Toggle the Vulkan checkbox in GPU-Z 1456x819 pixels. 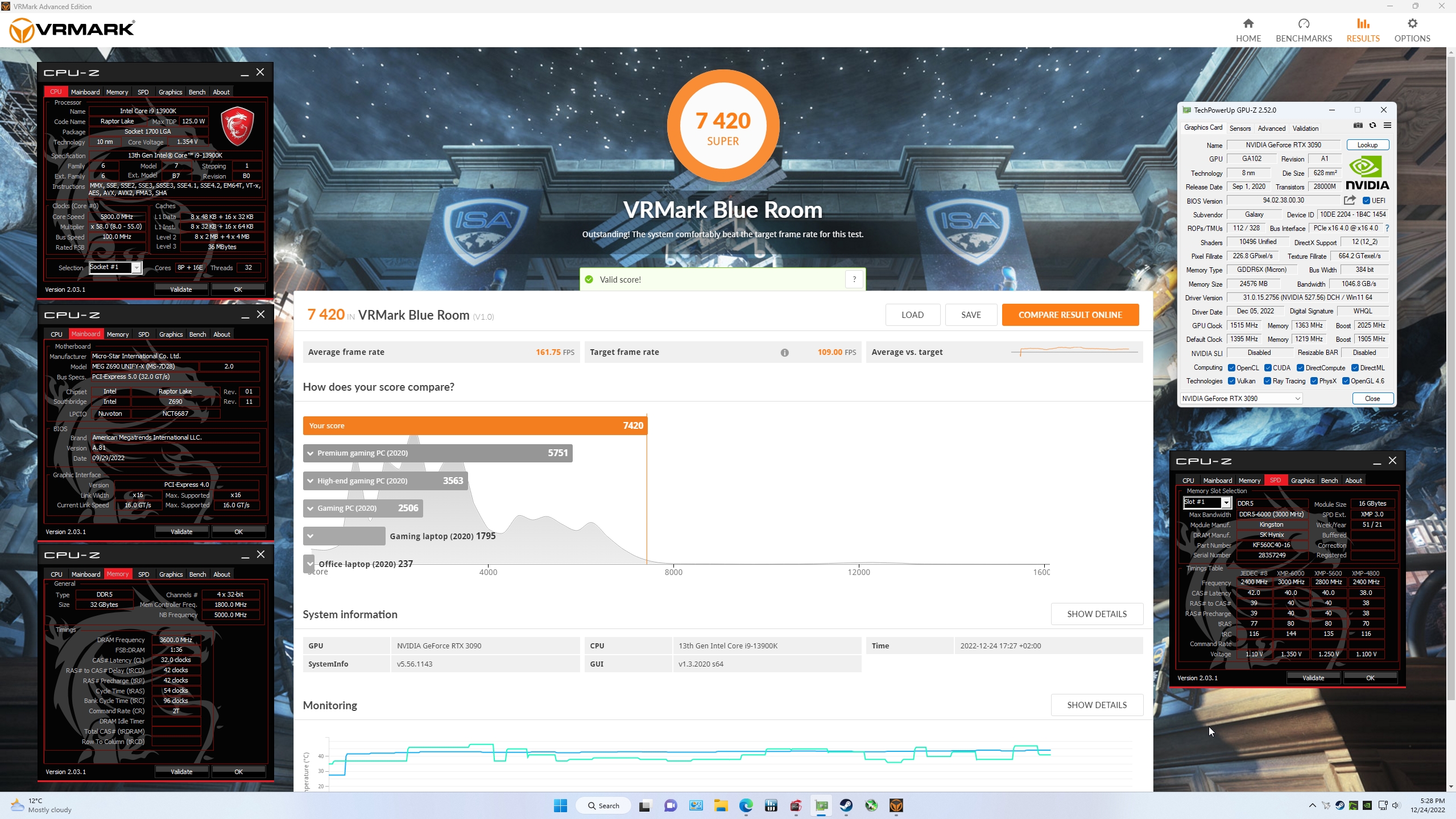[1231, 381]
